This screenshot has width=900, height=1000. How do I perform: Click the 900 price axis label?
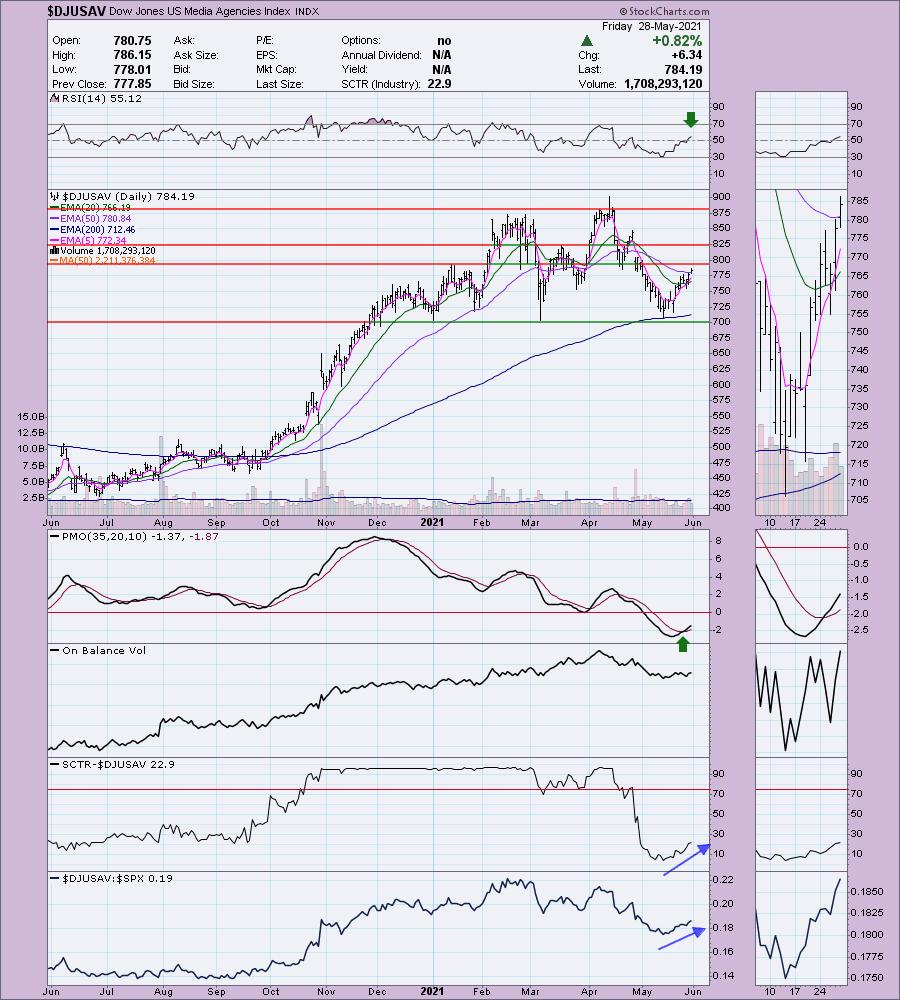tap(722, 197)
